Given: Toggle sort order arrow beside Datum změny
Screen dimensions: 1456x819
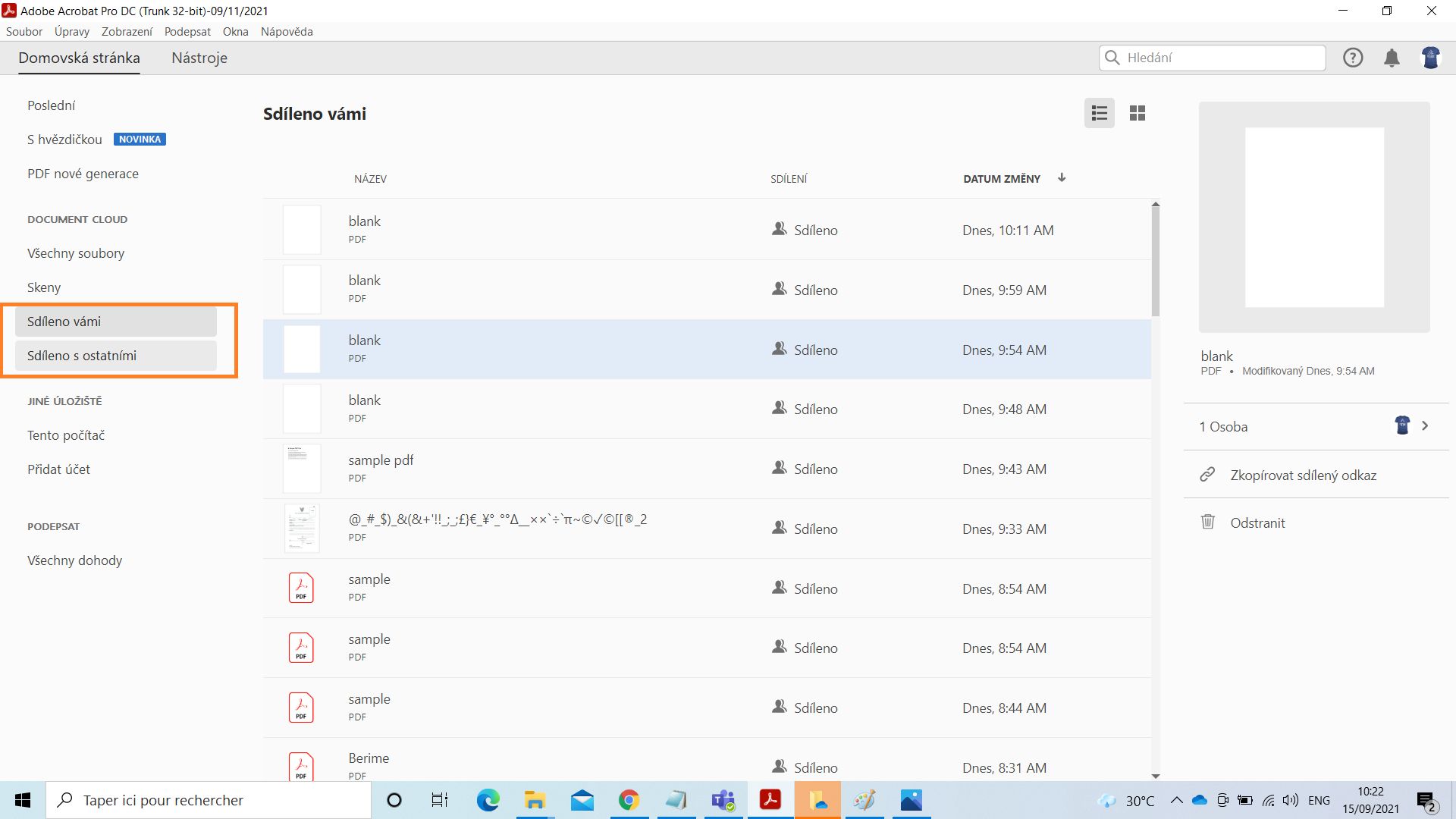Looking at the screenshot, I should coord(1062,178).
